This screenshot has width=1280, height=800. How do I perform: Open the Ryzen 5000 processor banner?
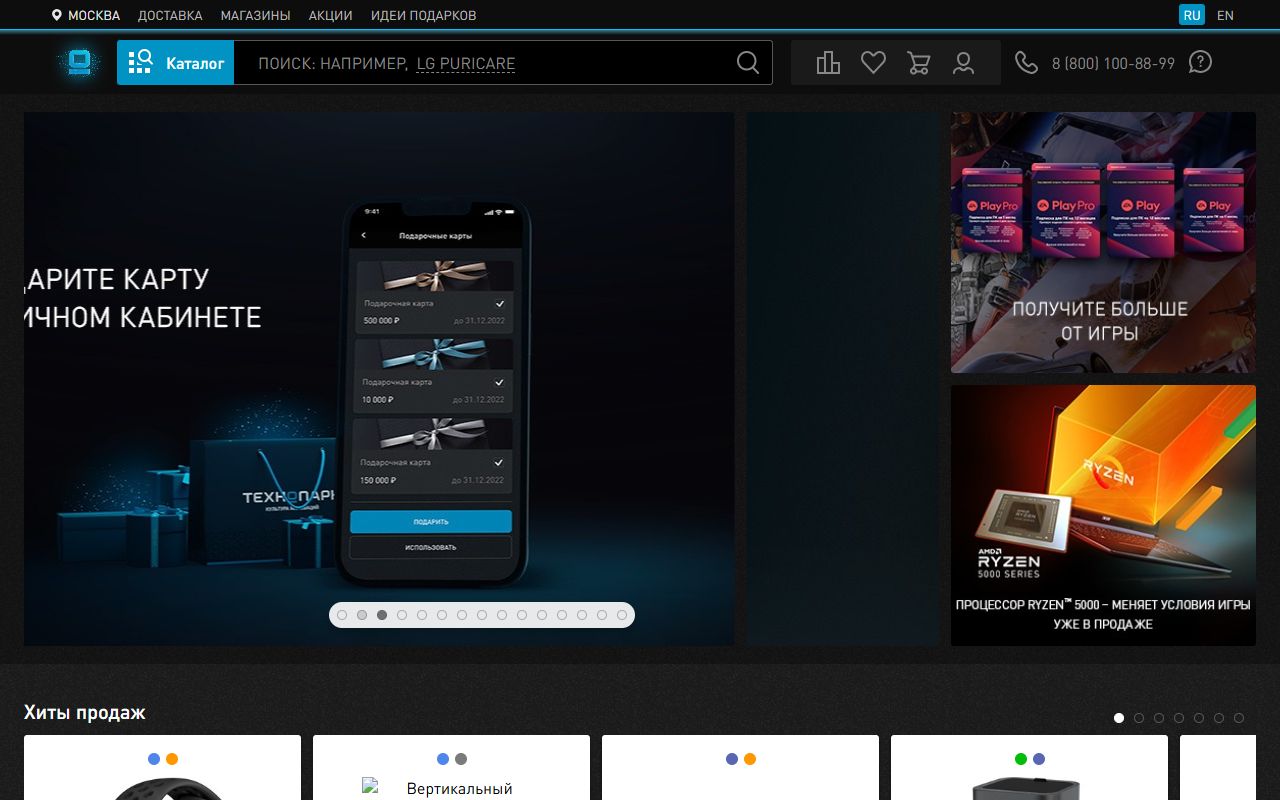coord(1103,515)
